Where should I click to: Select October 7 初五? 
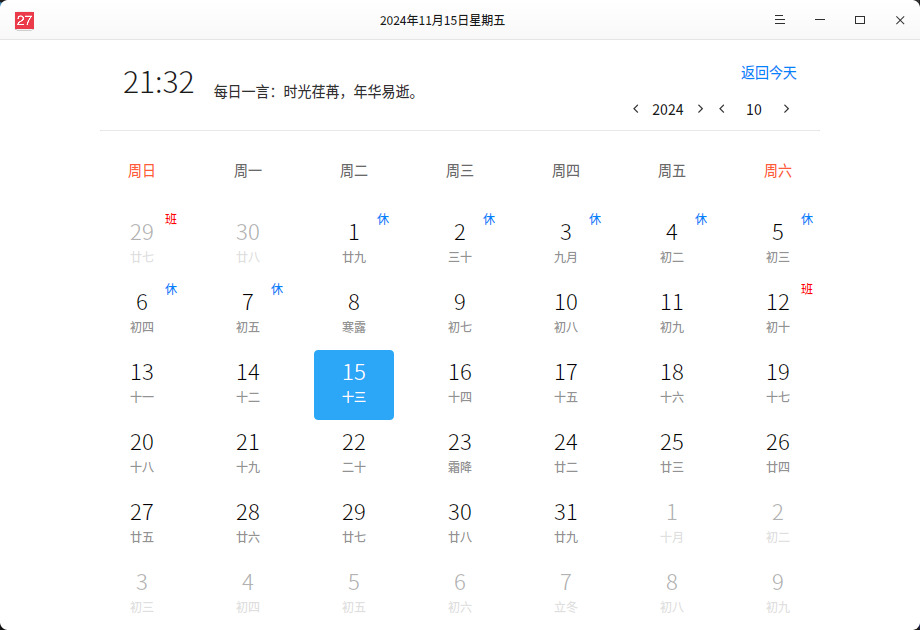[x=248, y=314]
